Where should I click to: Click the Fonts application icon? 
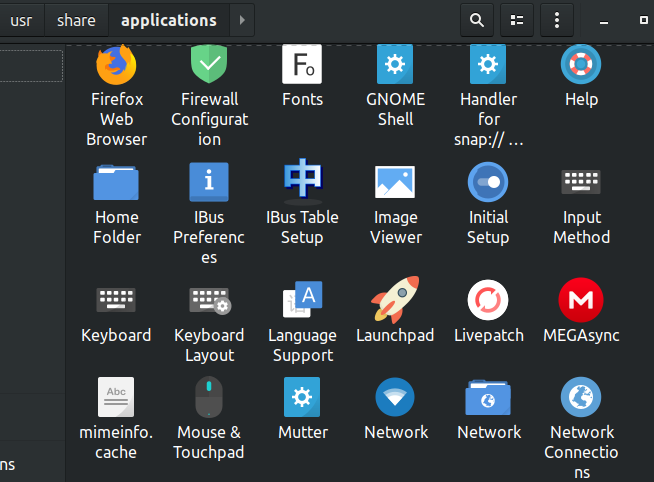coord(302,64)
